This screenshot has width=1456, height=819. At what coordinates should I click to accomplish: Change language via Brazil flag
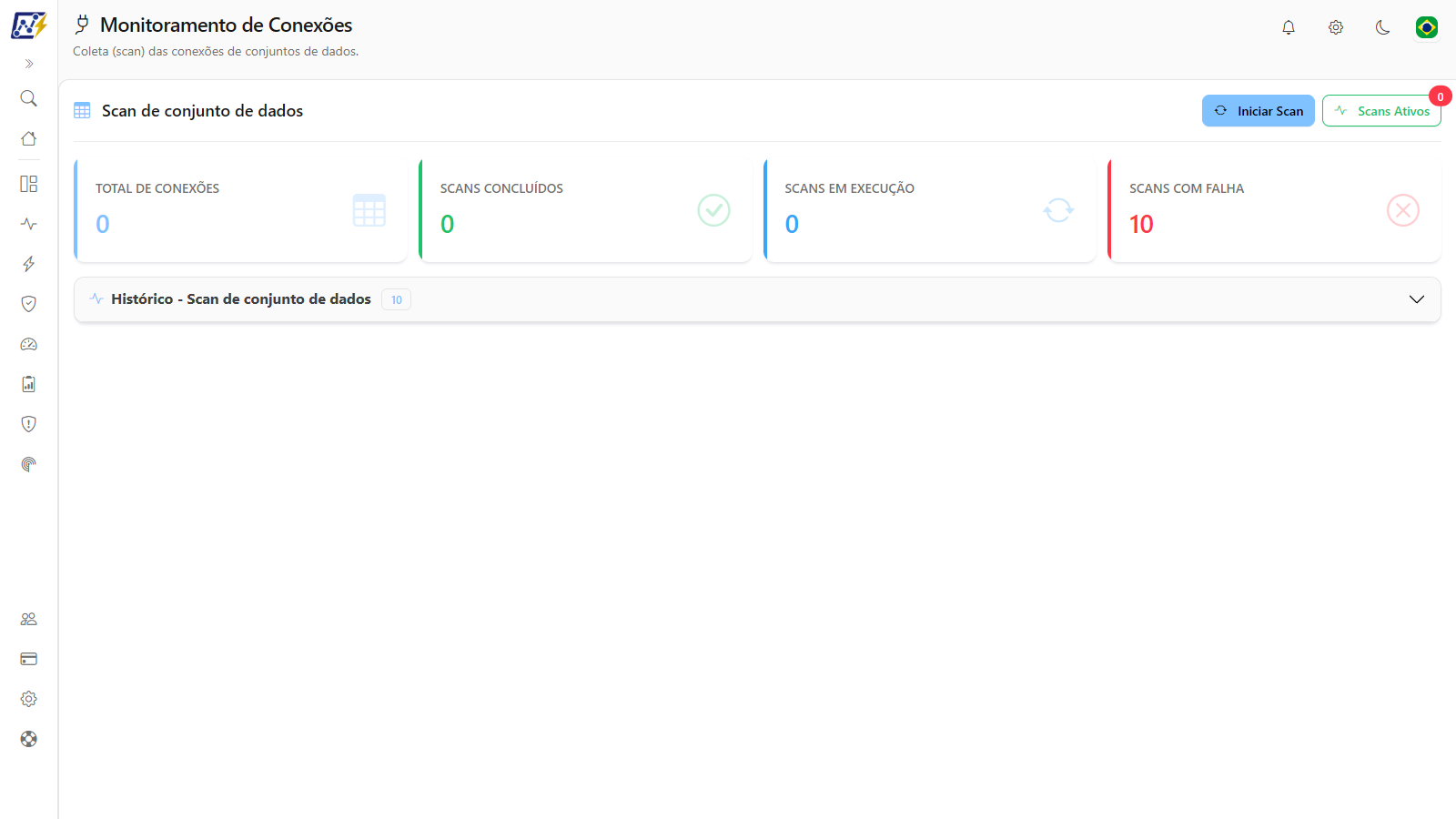1427,27
